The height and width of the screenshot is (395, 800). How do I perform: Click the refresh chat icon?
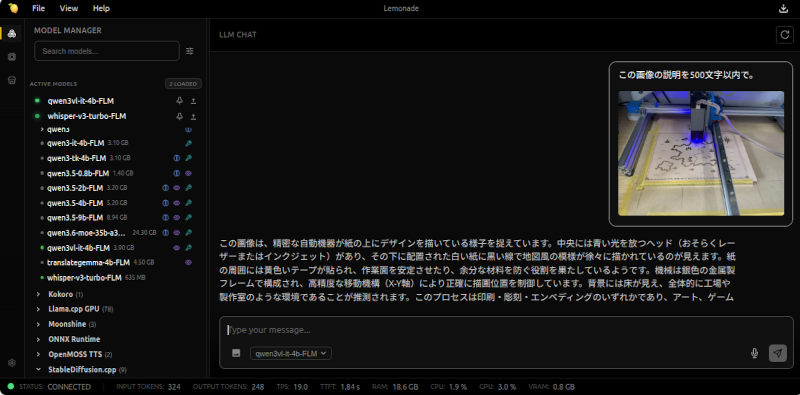coord(784,35)
